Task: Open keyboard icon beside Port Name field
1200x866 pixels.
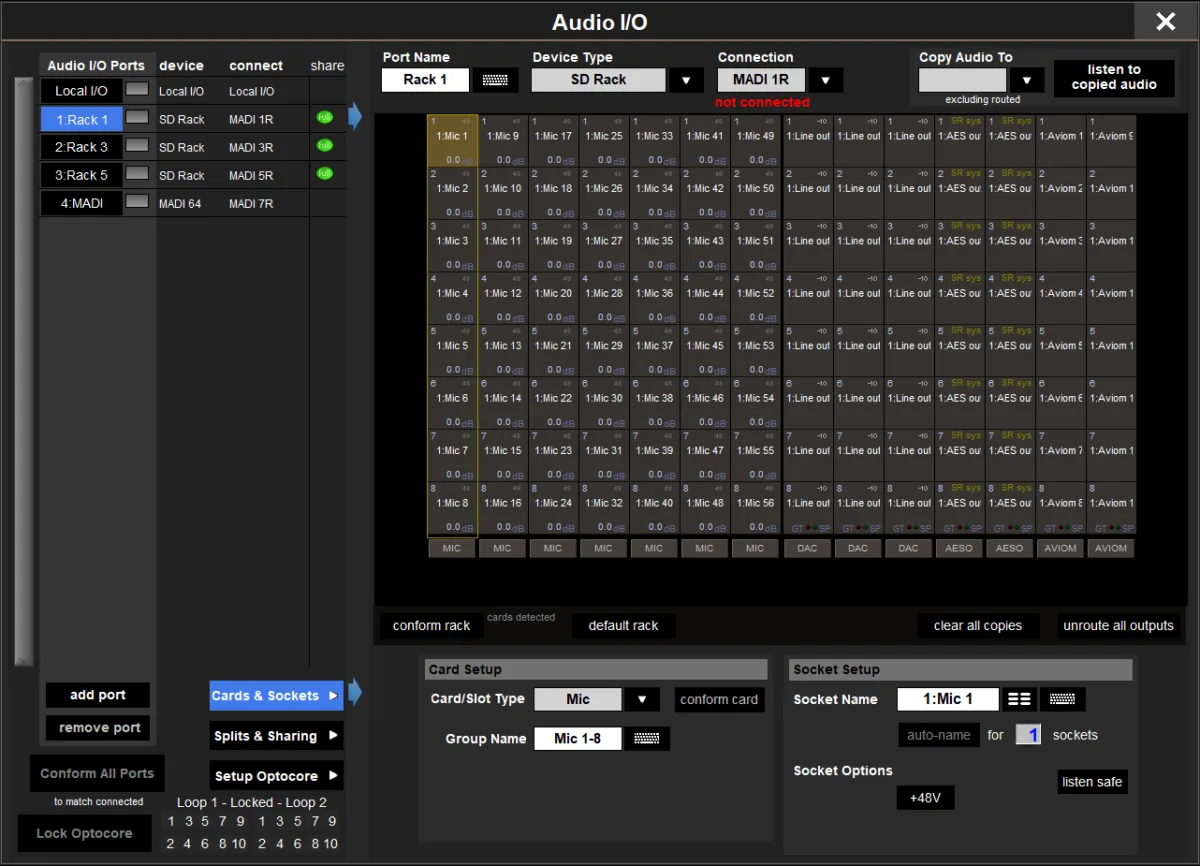Action: (x=495, y=80)
